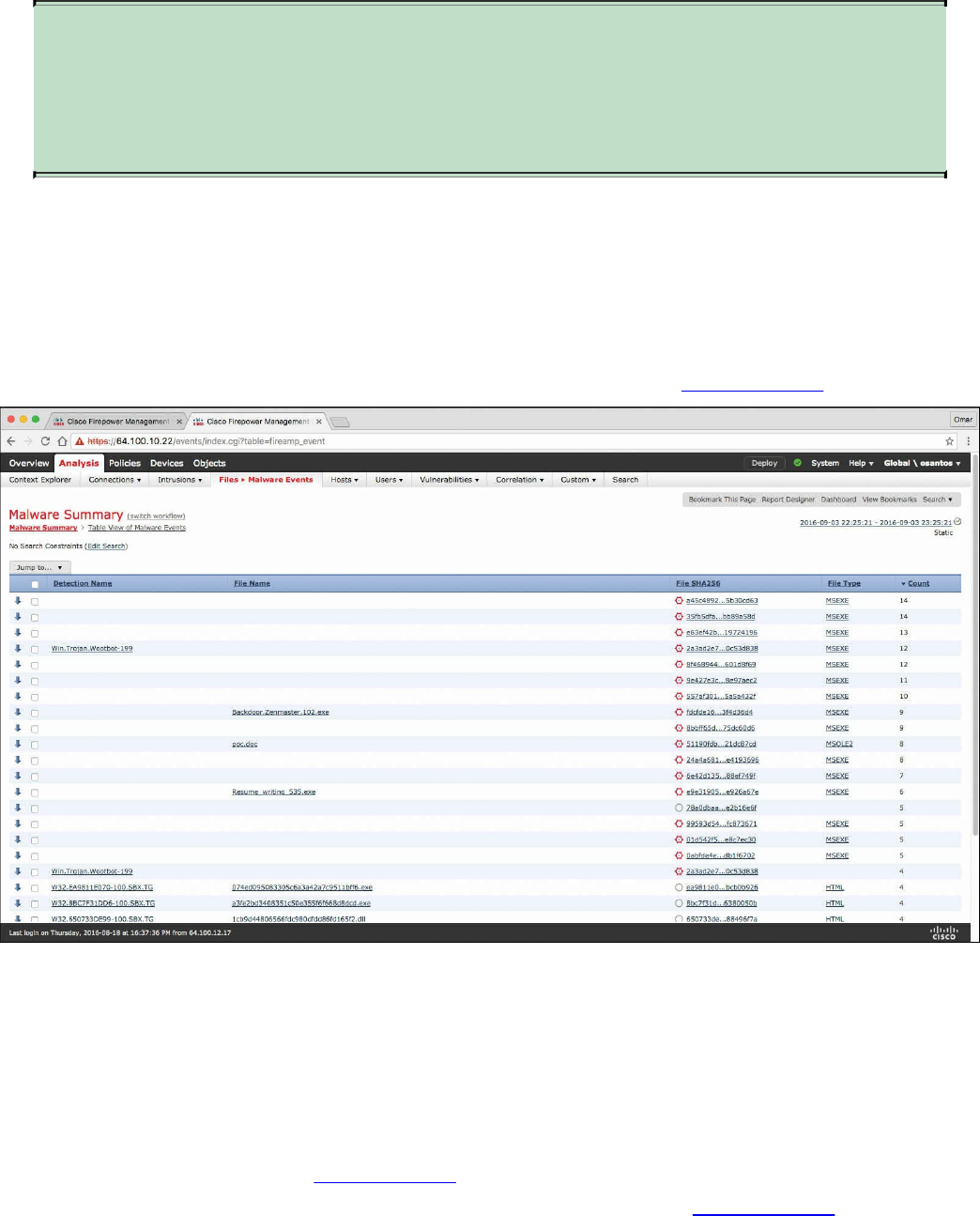Image resolution: width=980 pixels, height=1216 pixels.
Task: Reload the page with the refresh icon
Action: (x=44, y=440)
